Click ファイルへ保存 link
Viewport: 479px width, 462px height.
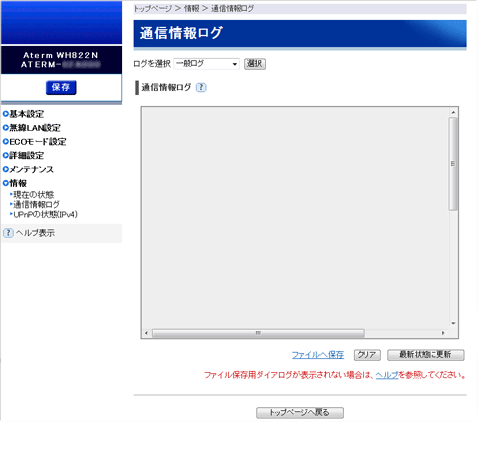point(318,355)
